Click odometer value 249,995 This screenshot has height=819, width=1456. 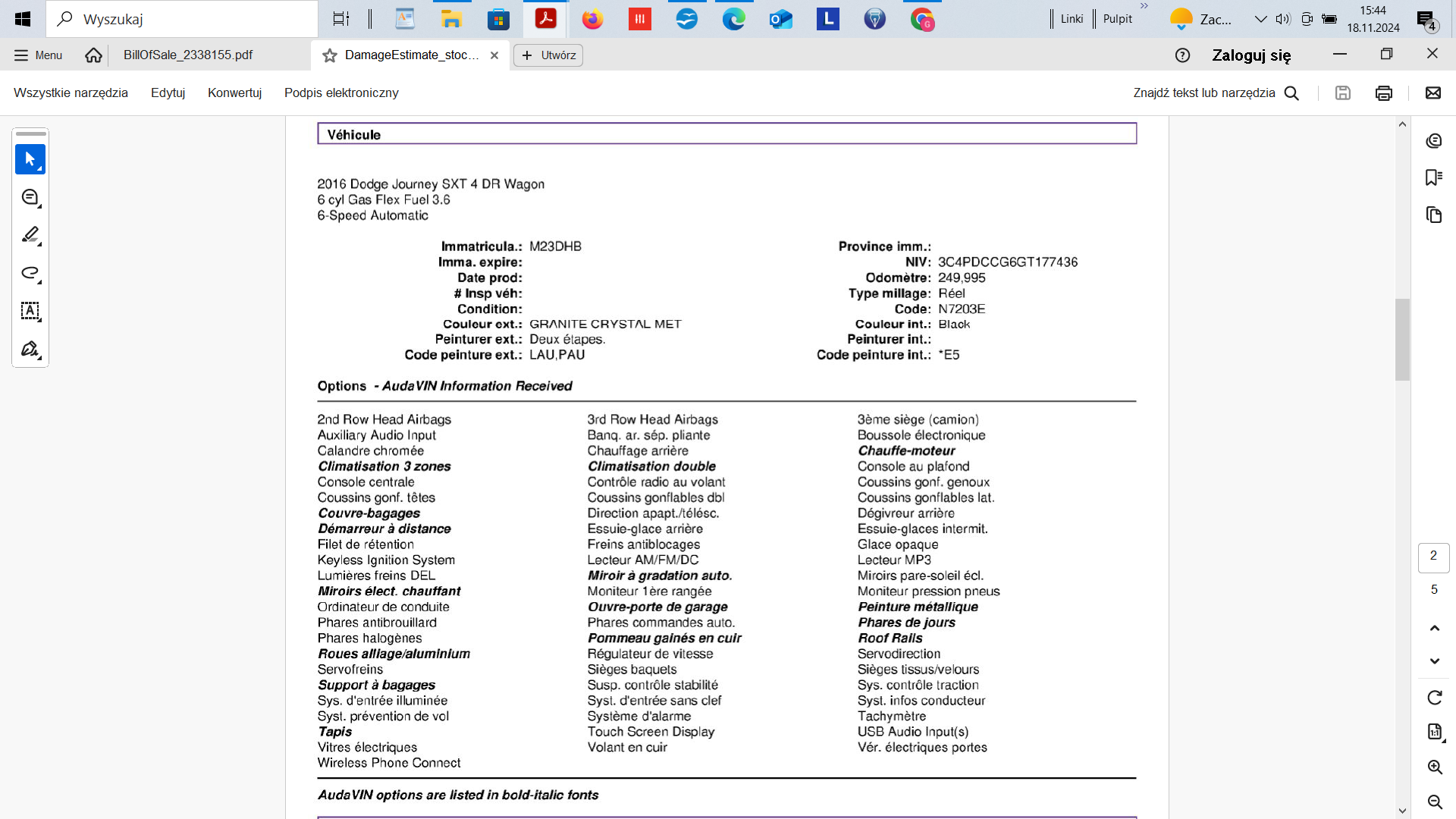pos(962,278)
